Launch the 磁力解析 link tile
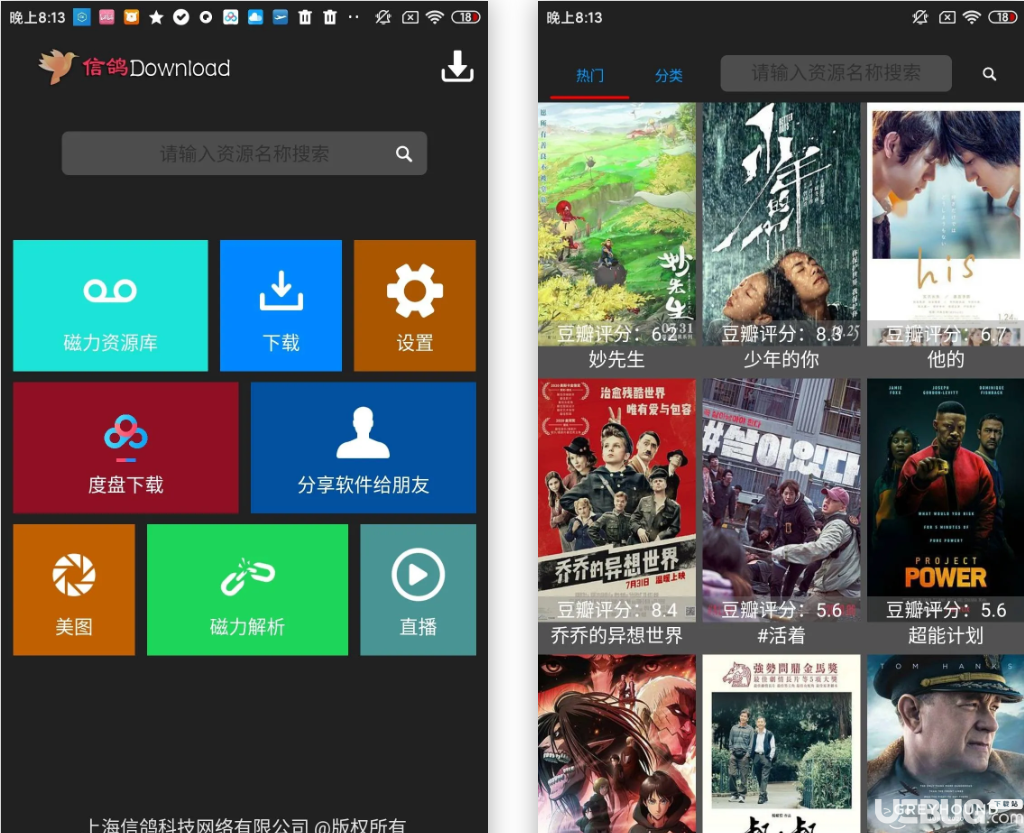 point(248,589)
